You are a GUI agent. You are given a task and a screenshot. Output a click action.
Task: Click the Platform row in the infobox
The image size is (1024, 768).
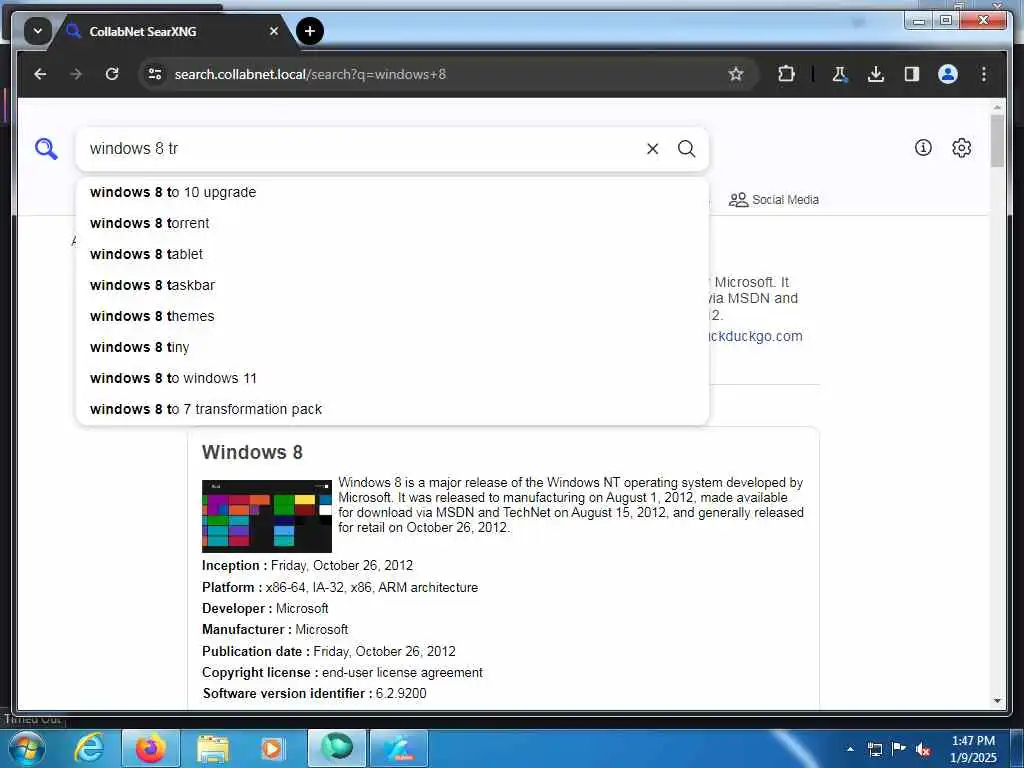point(340,587)
